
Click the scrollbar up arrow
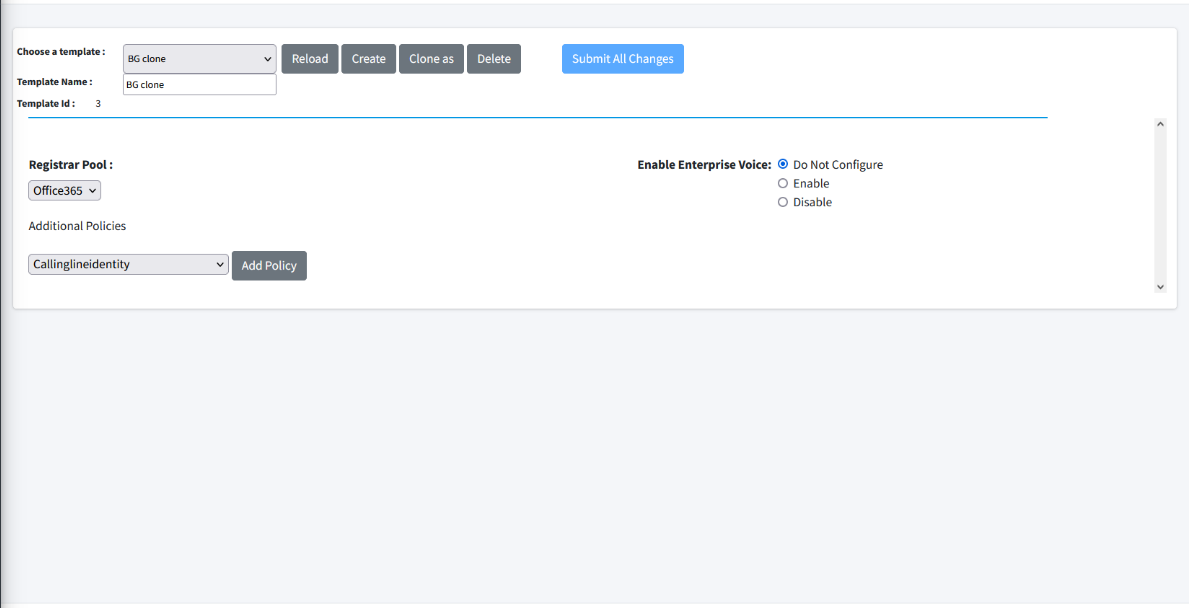coord(1160,124)
